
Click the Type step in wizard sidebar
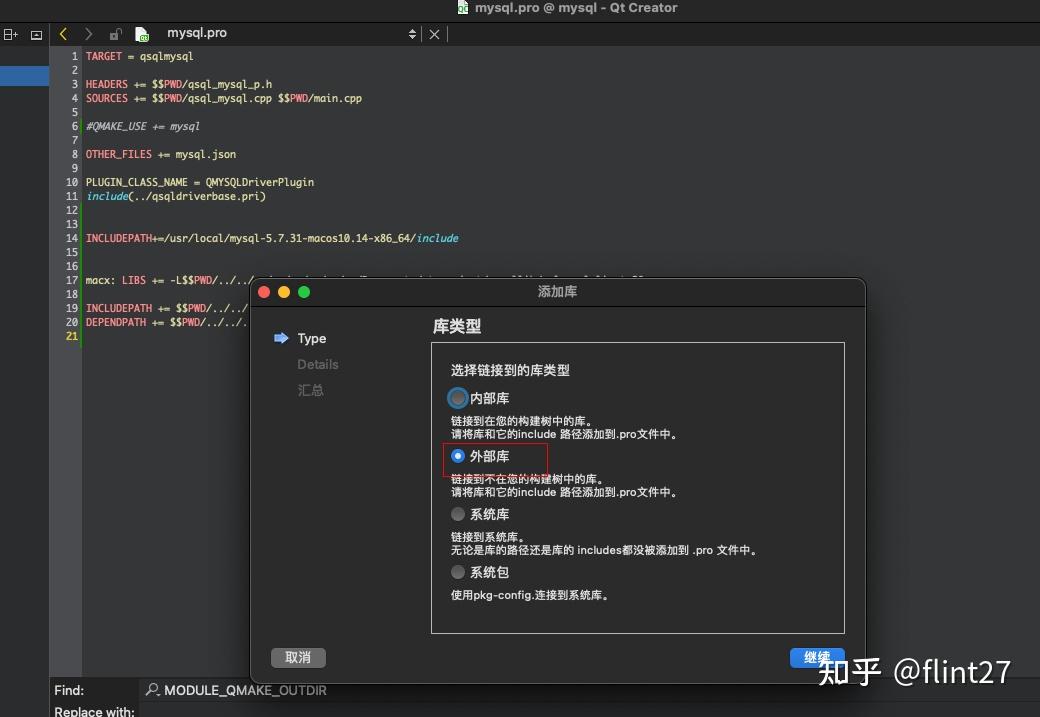pos(312,338)
